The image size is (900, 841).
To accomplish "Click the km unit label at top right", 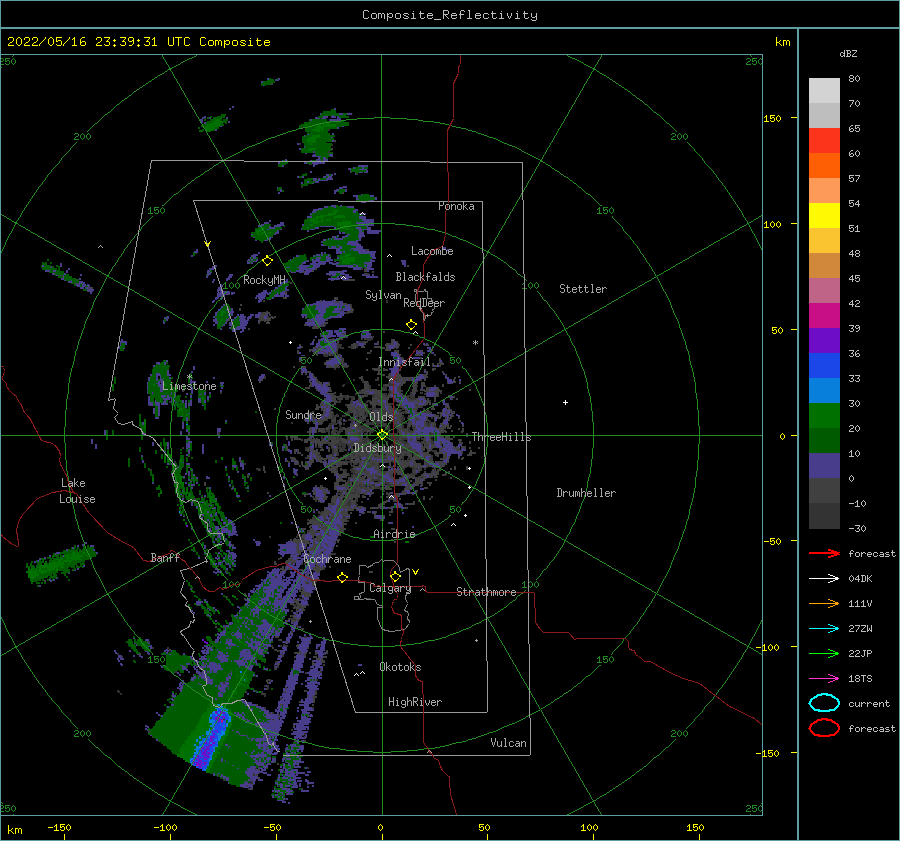I will pyautogui.click(x=782, y=42).
